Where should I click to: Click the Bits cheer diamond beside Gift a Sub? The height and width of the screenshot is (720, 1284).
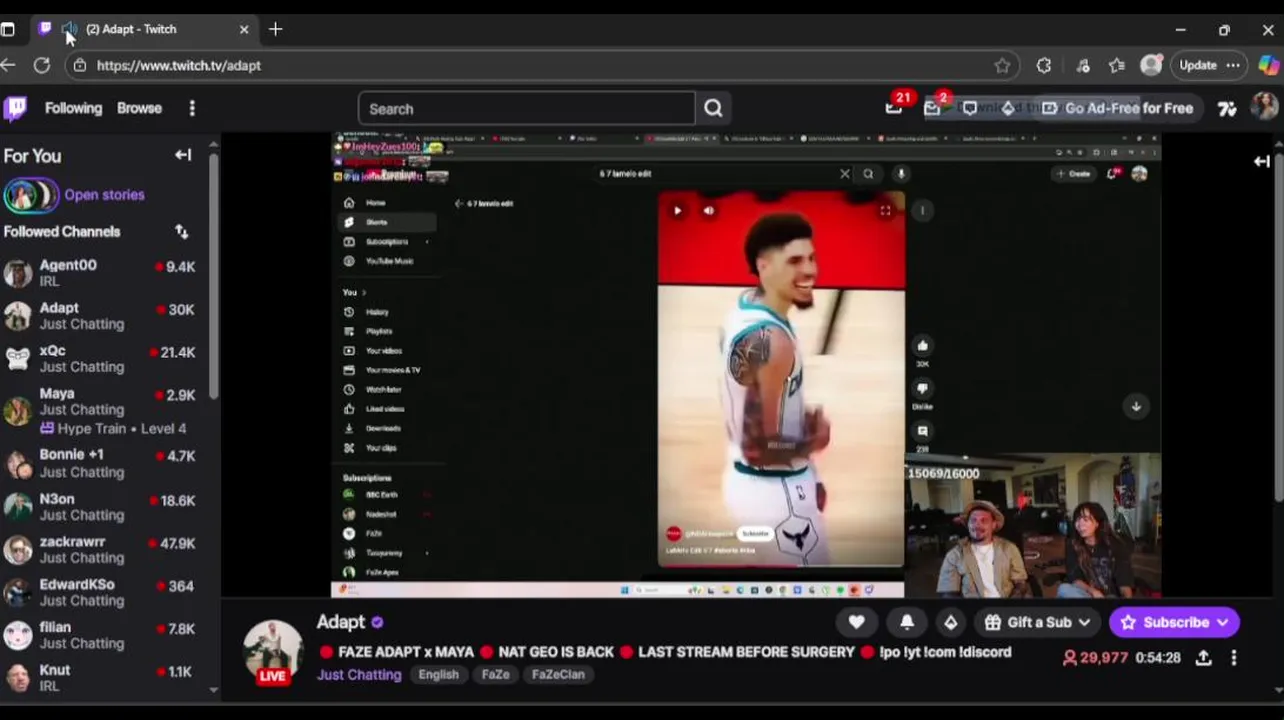(x=950, y=622)
